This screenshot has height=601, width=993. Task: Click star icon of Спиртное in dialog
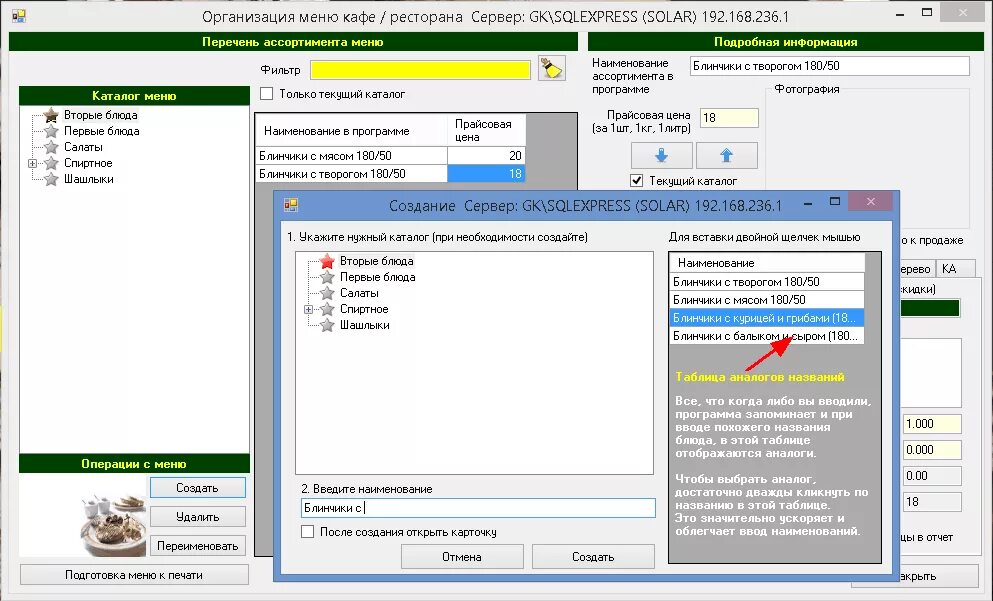click(327, 309)
